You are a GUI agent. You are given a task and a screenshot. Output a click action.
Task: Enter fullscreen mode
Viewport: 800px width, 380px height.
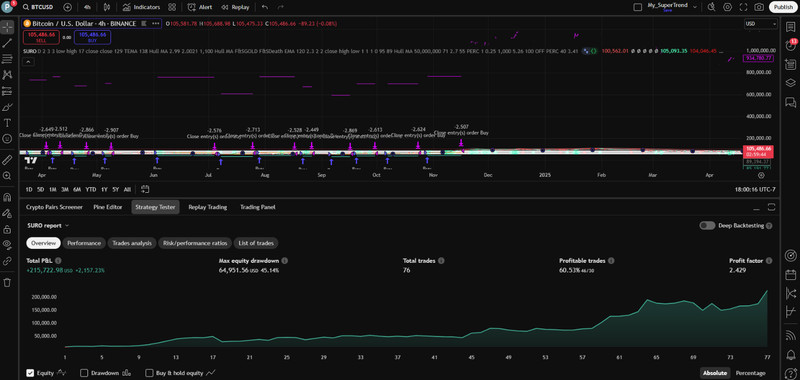[743, 7]
